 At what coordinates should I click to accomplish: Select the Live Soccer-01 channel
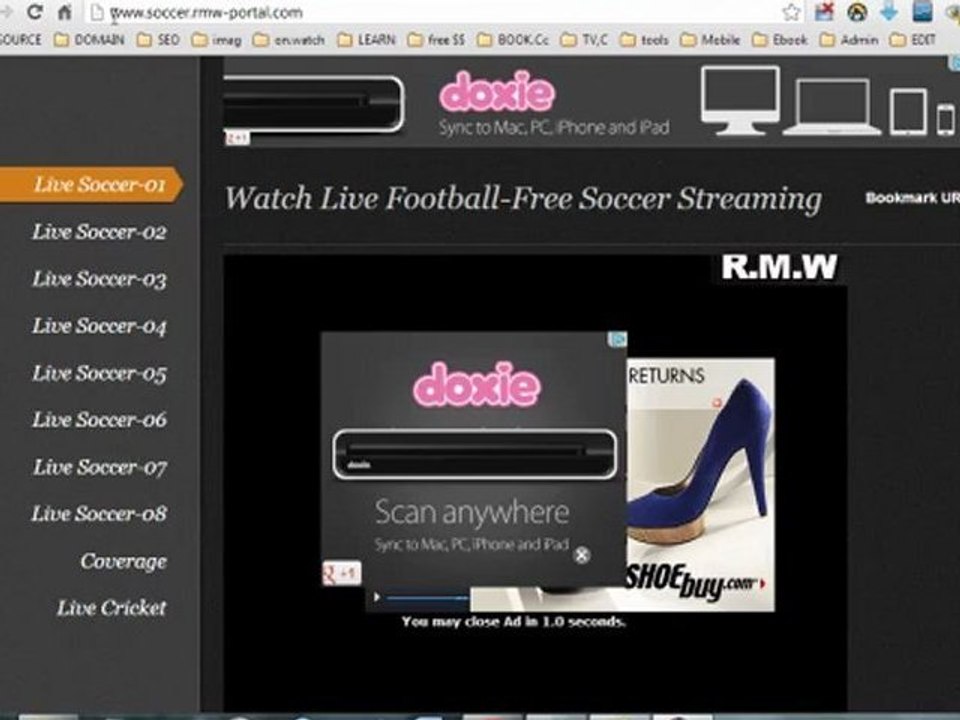point(92,184)
